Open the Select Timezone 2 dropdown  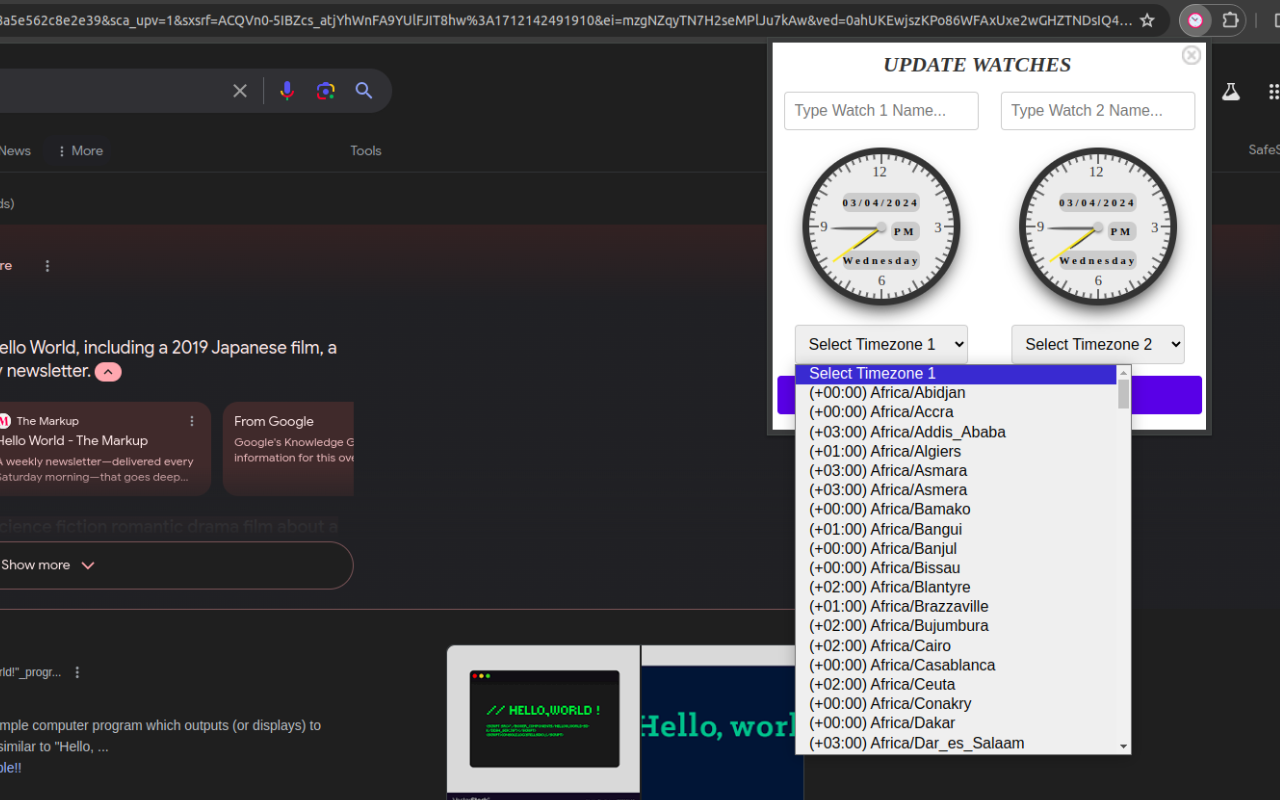[1097, 343]
